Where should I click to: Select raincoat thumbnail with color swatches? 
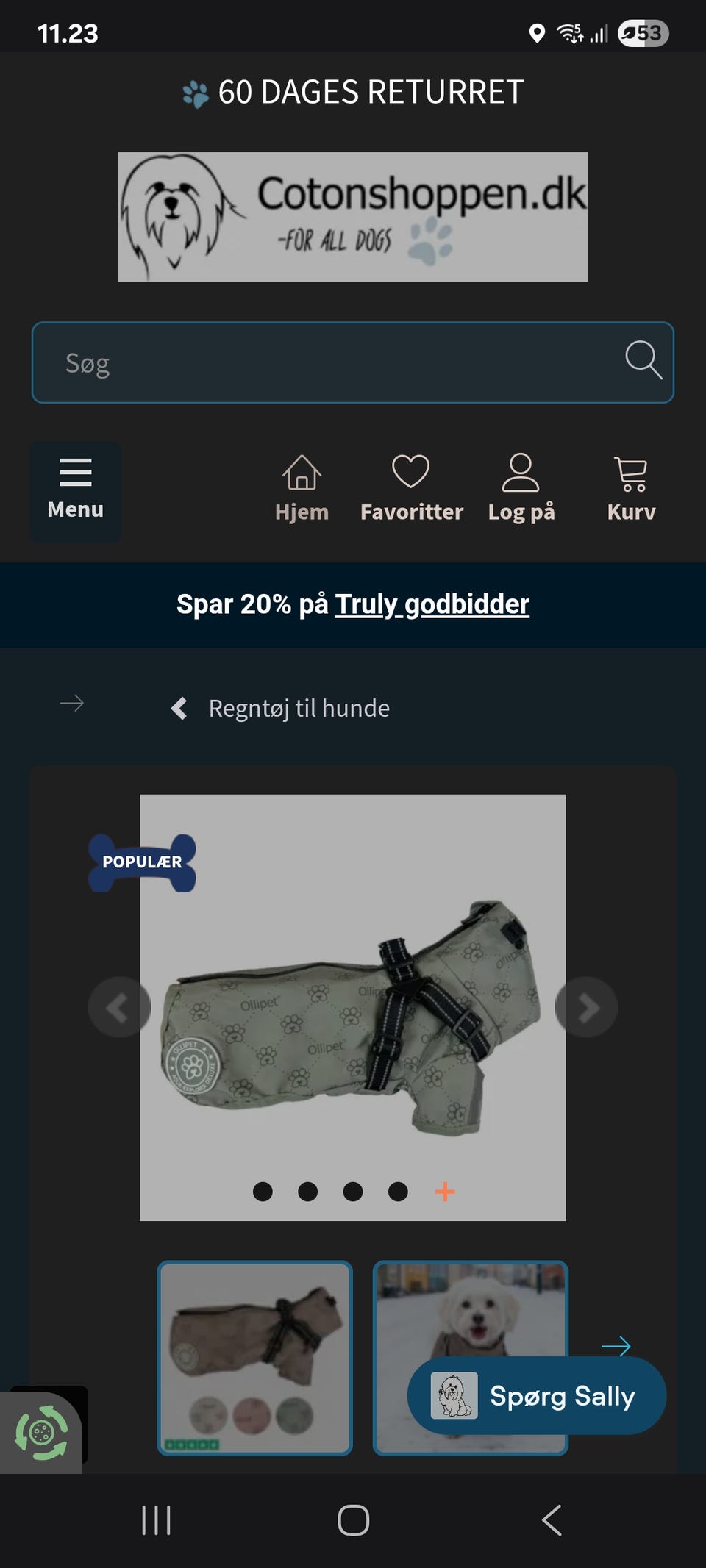tap(255, 1358)
